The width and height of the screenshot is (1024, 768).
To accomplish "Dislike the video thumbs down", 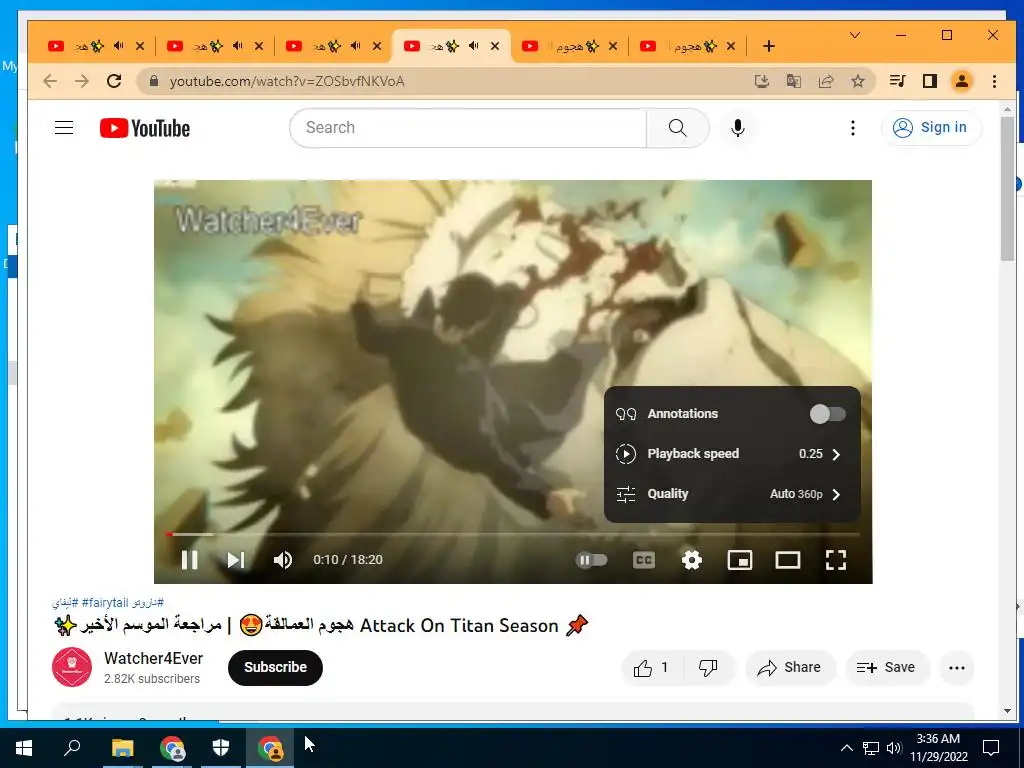I will tap(708, 667).
